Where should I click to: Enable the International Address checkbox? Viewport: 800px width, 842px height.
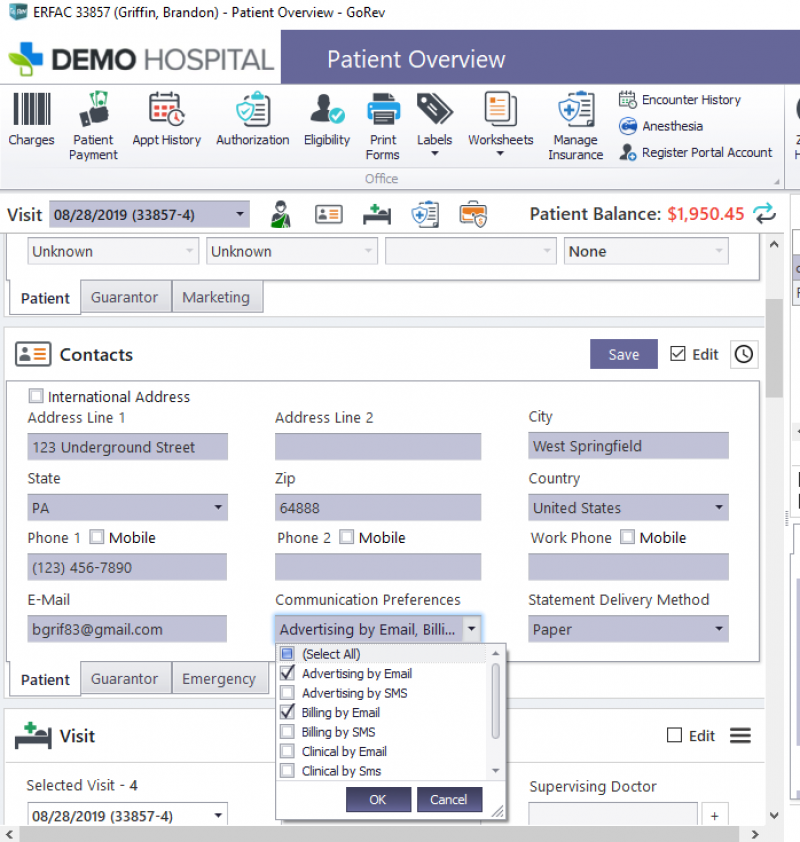coord(36,396)
